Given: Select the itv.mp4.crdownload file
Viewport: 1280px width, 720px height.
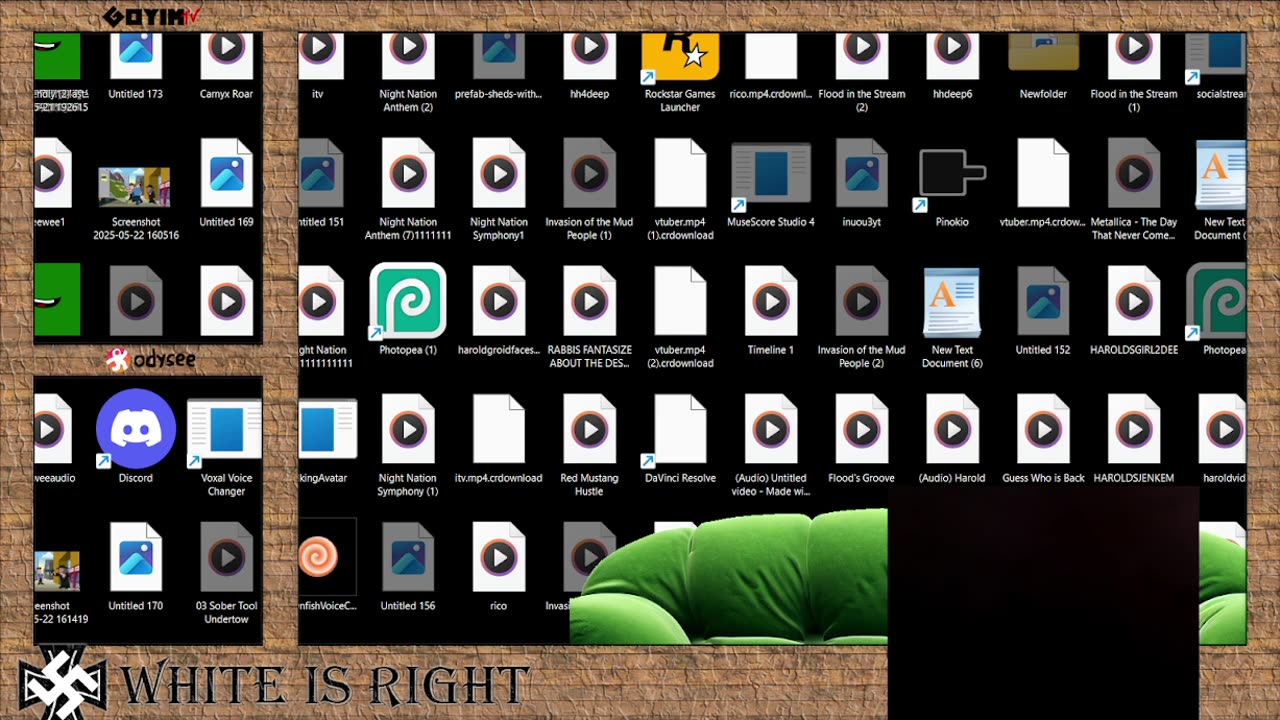Looking at the screenshot, I should [498, 429].
